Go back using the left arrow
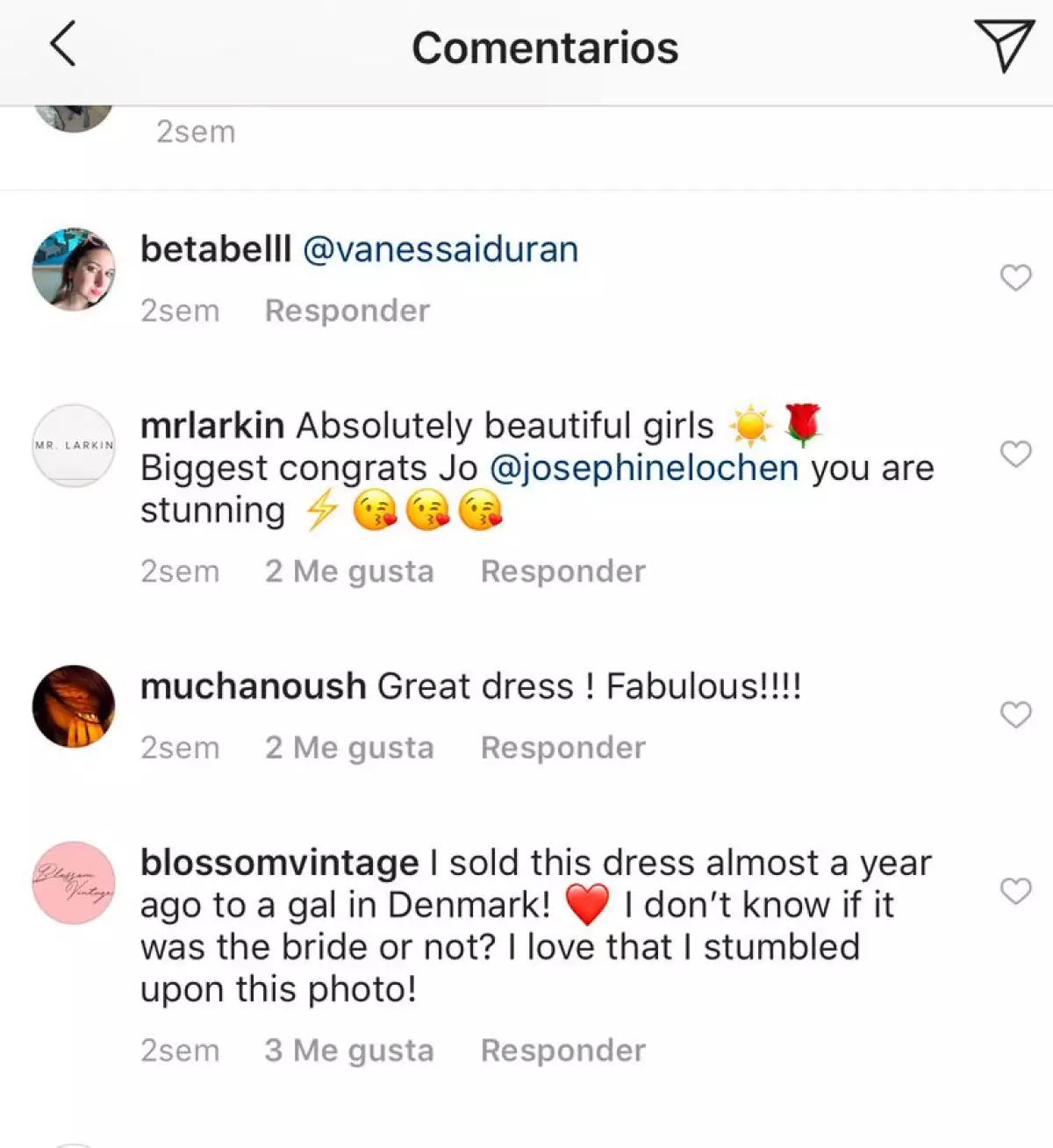1053x1148 pixels. click(x=63, y=45)
